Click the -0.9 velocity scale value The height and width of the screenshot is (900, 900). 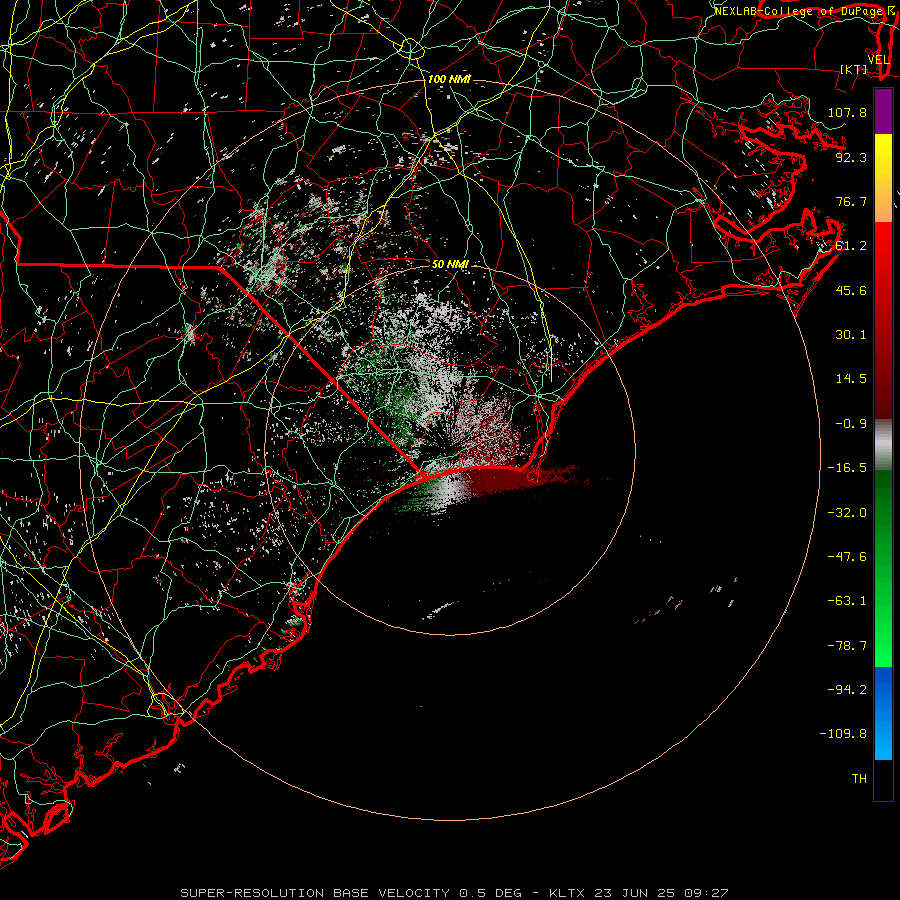[851, 424]
